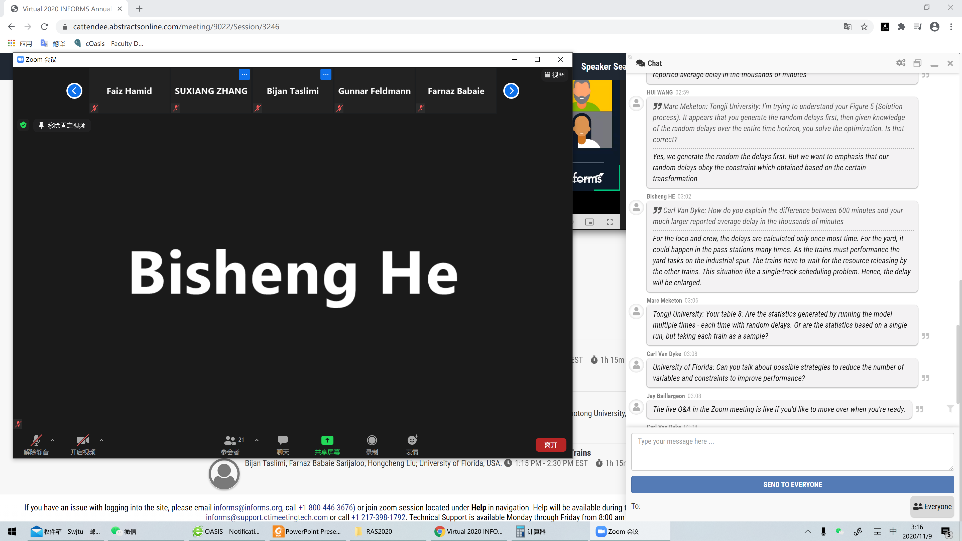Switch to the Virtual 2020 INFORMS browser tab
The width and height of the screenshot is (962, 541).
68,9
